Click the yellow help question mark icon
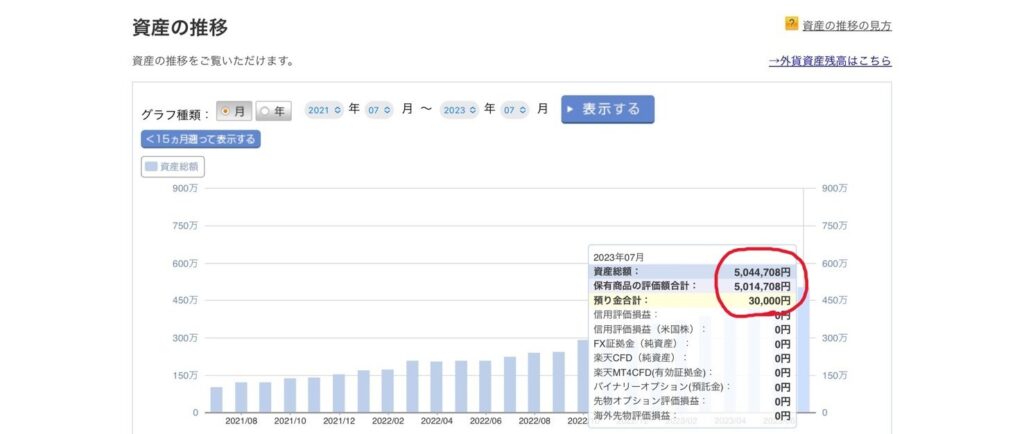This screenshot has width=1024, height=434. pyautogui.click(x=791, y=23)
